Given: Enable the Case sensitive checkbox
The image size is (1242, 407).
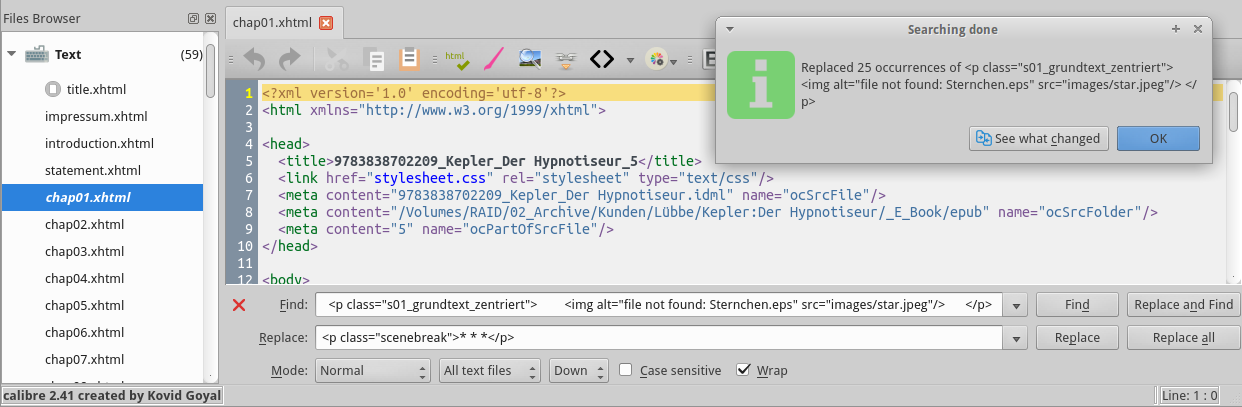Looking at the screenshot, I should [626, 370].
